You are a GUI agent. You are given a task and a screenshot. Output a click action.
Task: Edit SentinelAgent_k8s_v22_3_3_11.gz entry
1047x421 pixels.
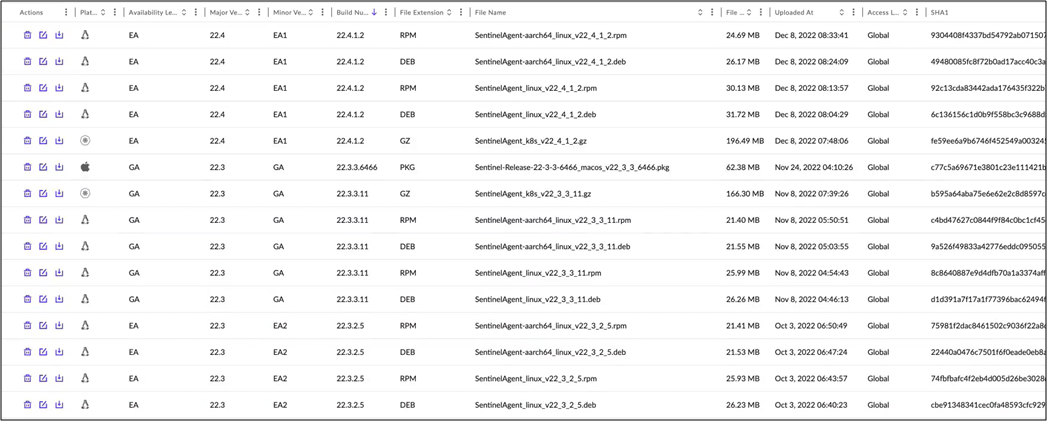click(x=43, y=194)
